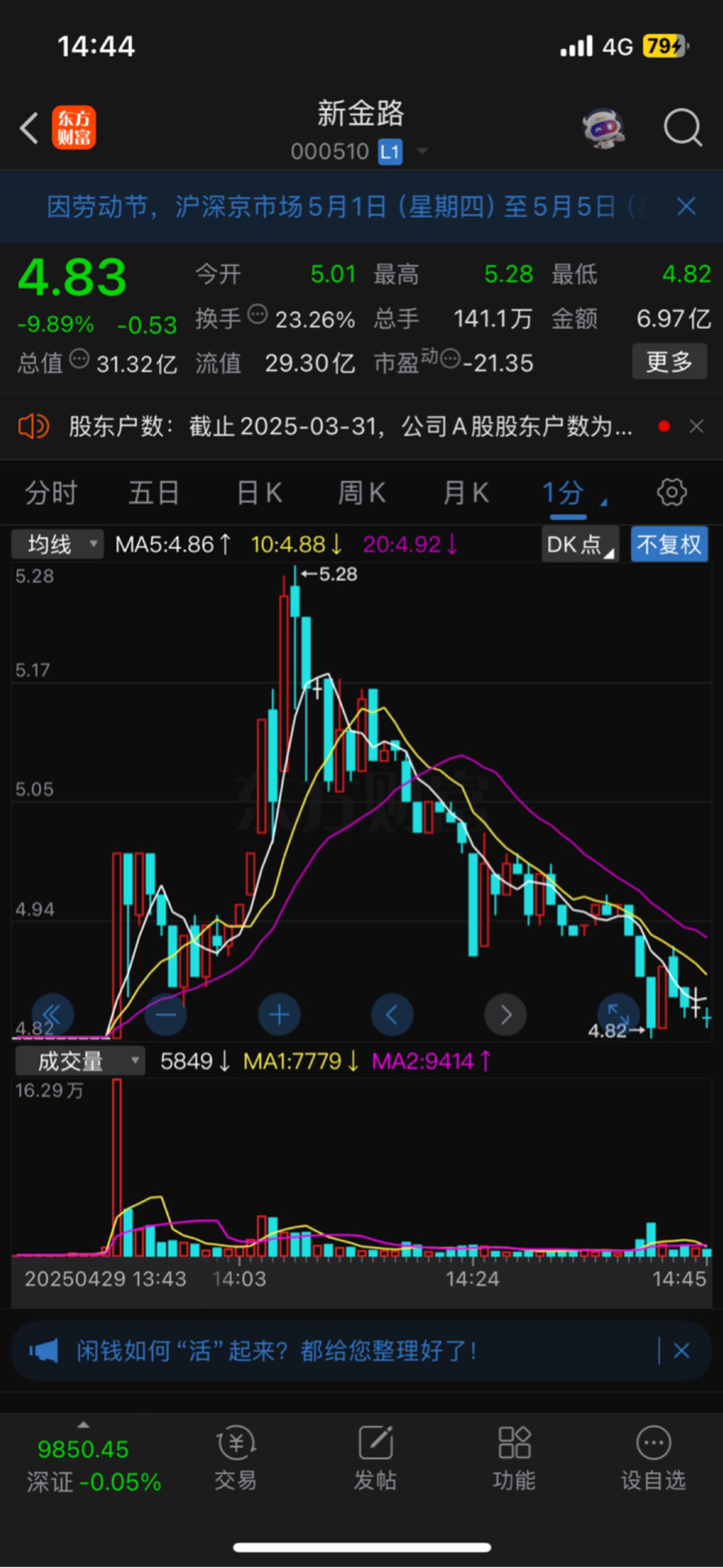
Task: Open the DK点 selector
Action: (x=580, y=544)
